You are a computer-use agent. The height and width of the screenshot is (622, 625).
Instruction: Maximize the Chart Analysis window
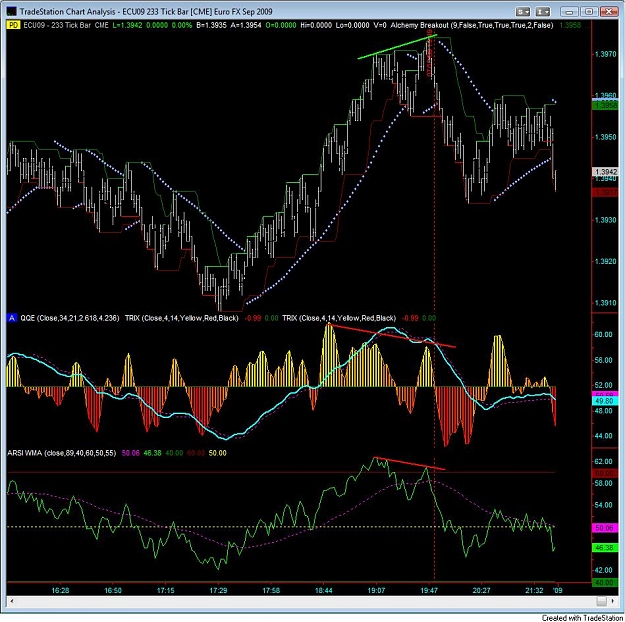589,12
